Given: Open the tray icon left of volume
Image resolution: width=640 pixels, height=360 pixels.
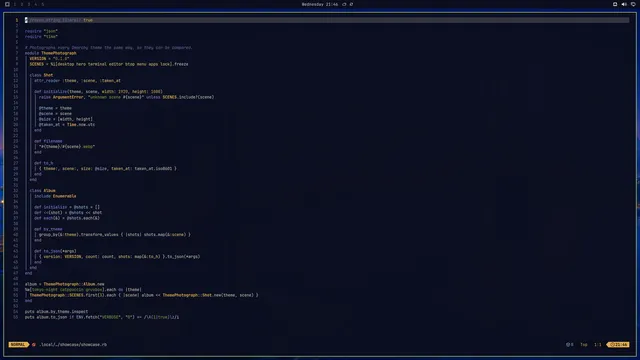Looking at the screenshot, I should coord(615,4).
